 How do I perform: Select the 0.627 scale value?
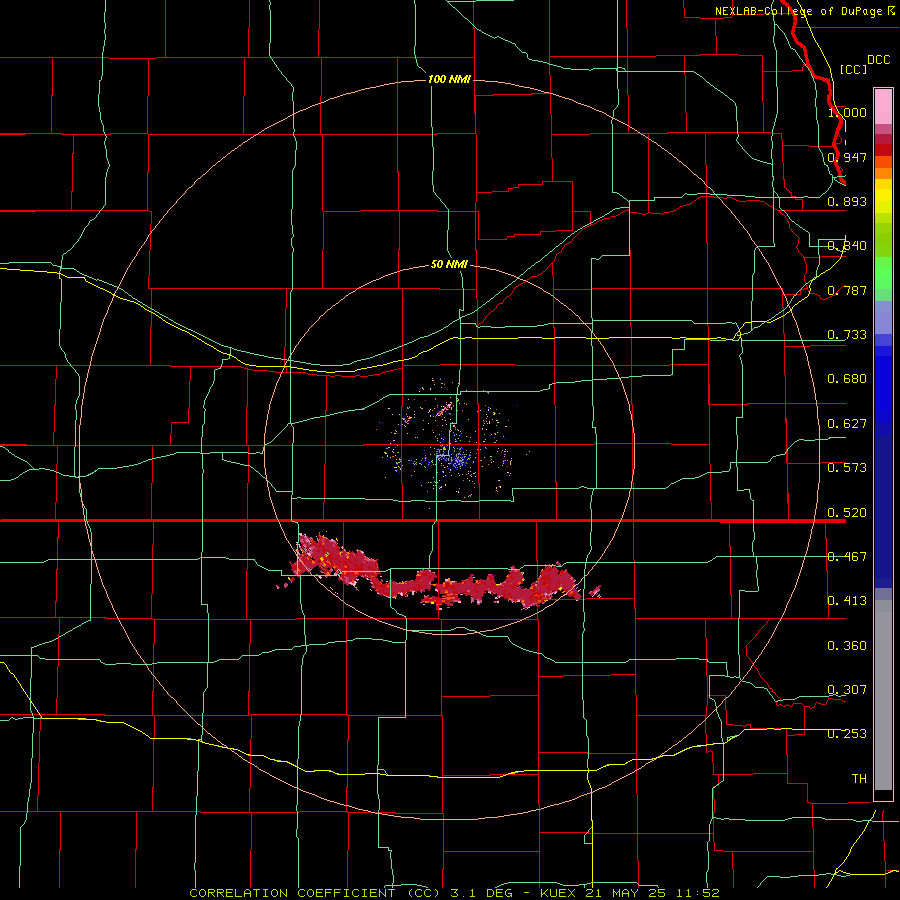[847, 424]
